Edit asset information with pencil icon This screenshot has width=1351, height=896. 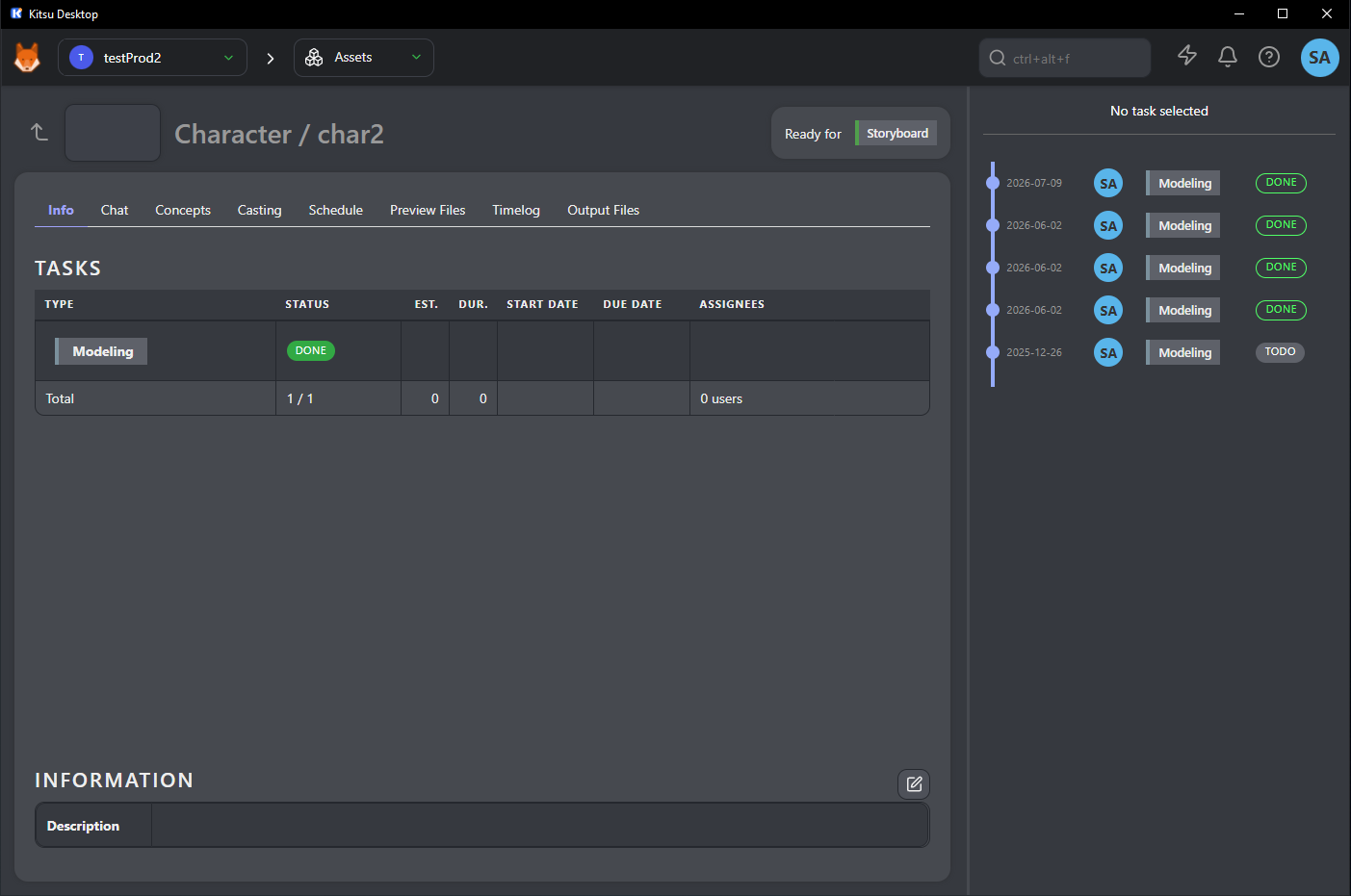(x=914, y=784)
